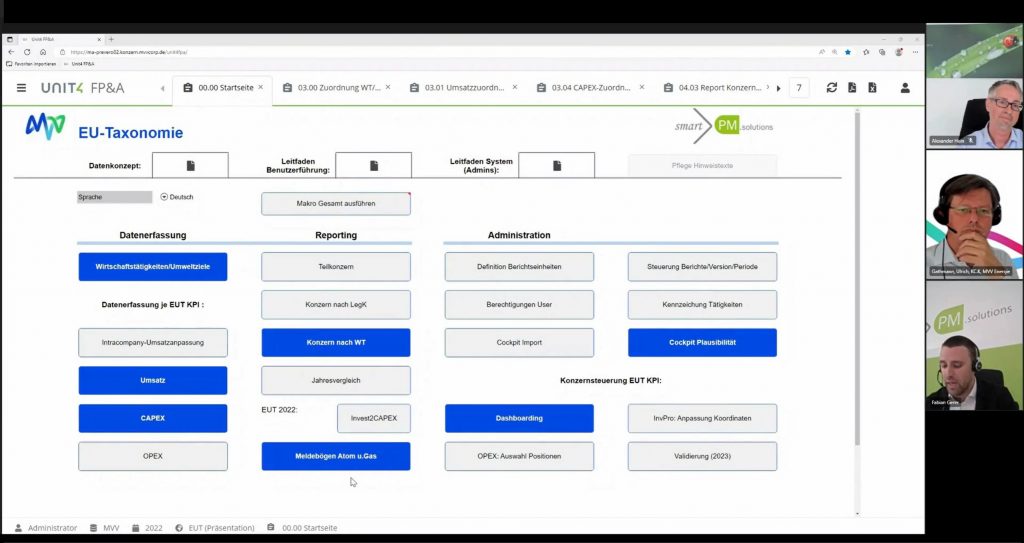Click the Makro Gesamt ausführen button

click(x=336, y=204)
